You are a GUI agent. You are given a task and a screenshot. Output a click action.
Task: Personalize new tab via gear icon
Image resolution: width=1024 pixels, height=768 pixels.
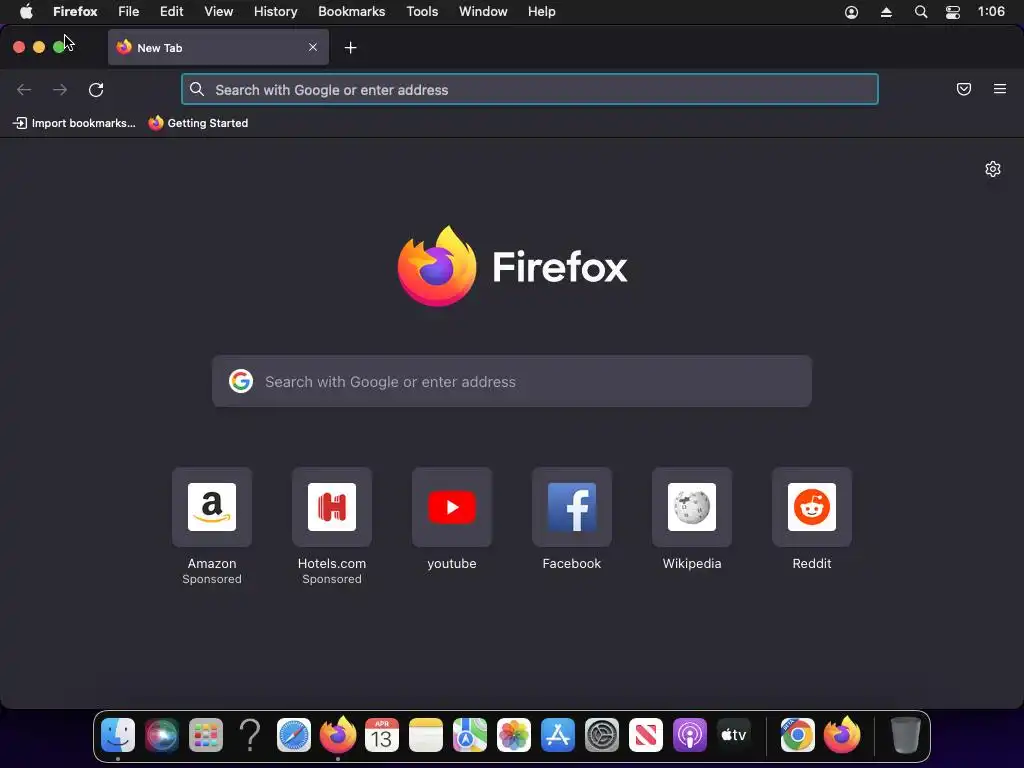(x=993, y=169)
